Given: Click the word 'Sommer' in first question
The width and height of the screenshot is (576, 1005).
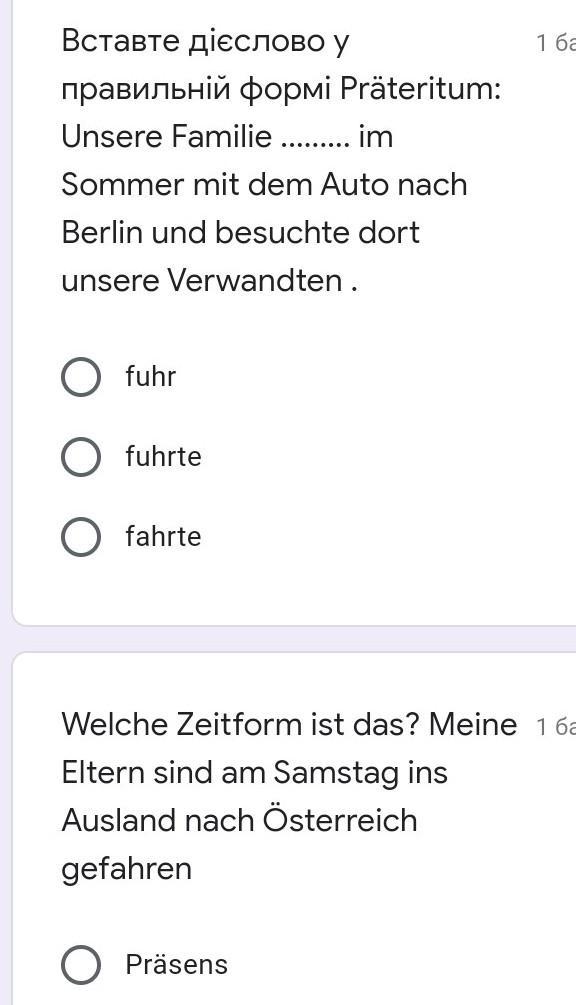Looking at the screenshot, I should click(x=122, y=185).
